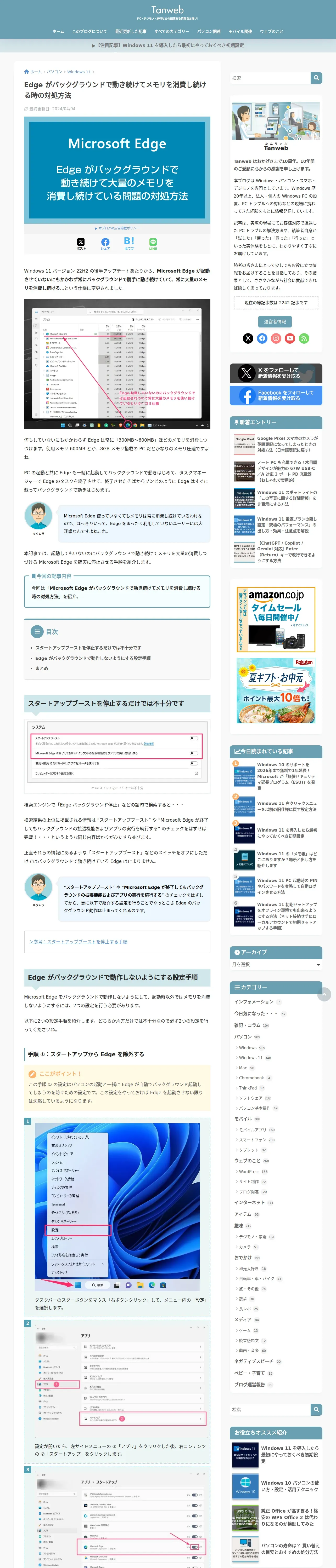The height and width of the screenshot is (1568, 336).
Task: Send the article via LINE
Action: 153,244
